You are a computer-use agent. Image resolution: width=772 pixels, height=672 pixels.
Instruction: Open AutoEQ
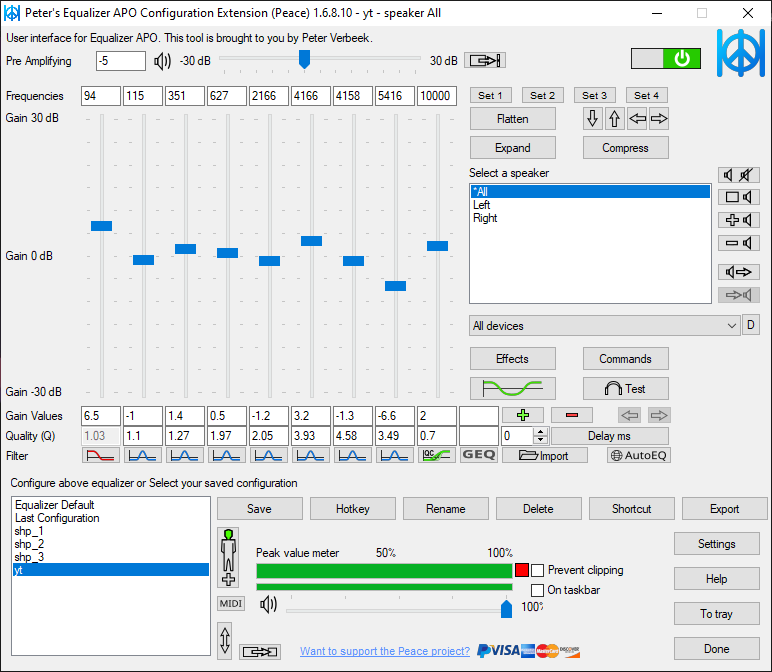639,455
